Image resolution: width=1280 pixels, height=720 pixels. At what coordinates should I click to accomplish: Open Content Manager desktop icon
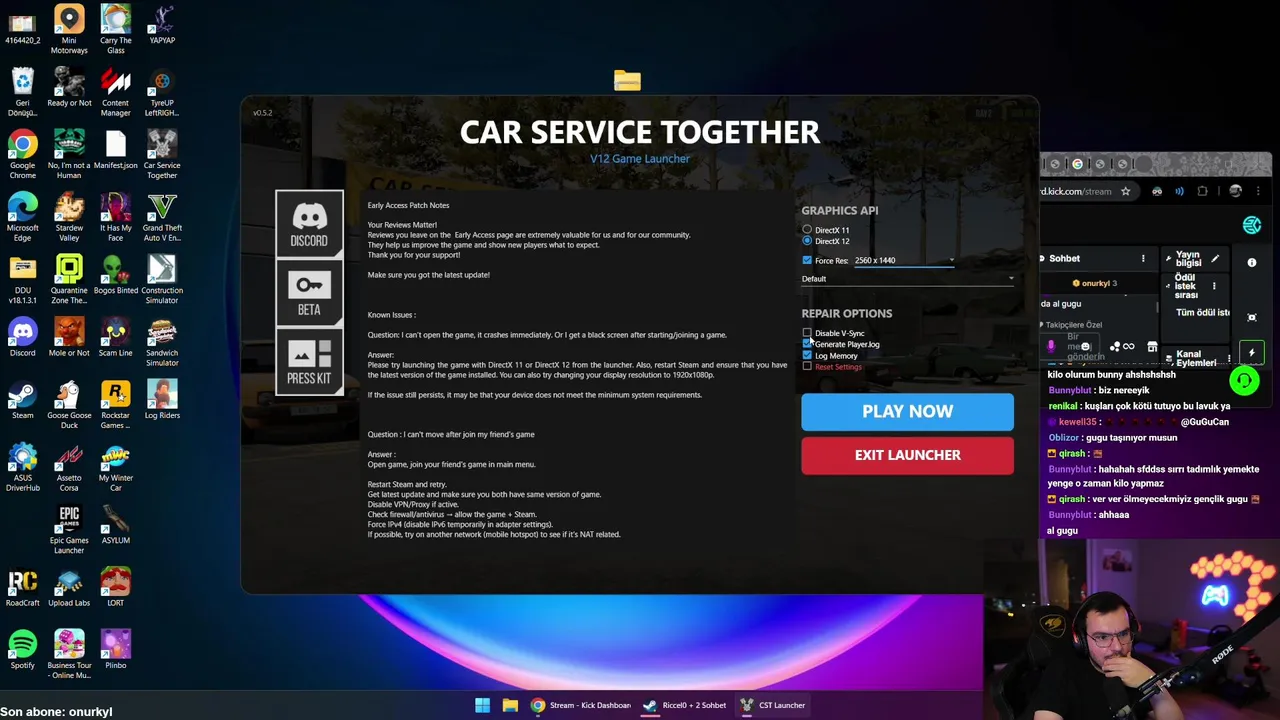115,92
